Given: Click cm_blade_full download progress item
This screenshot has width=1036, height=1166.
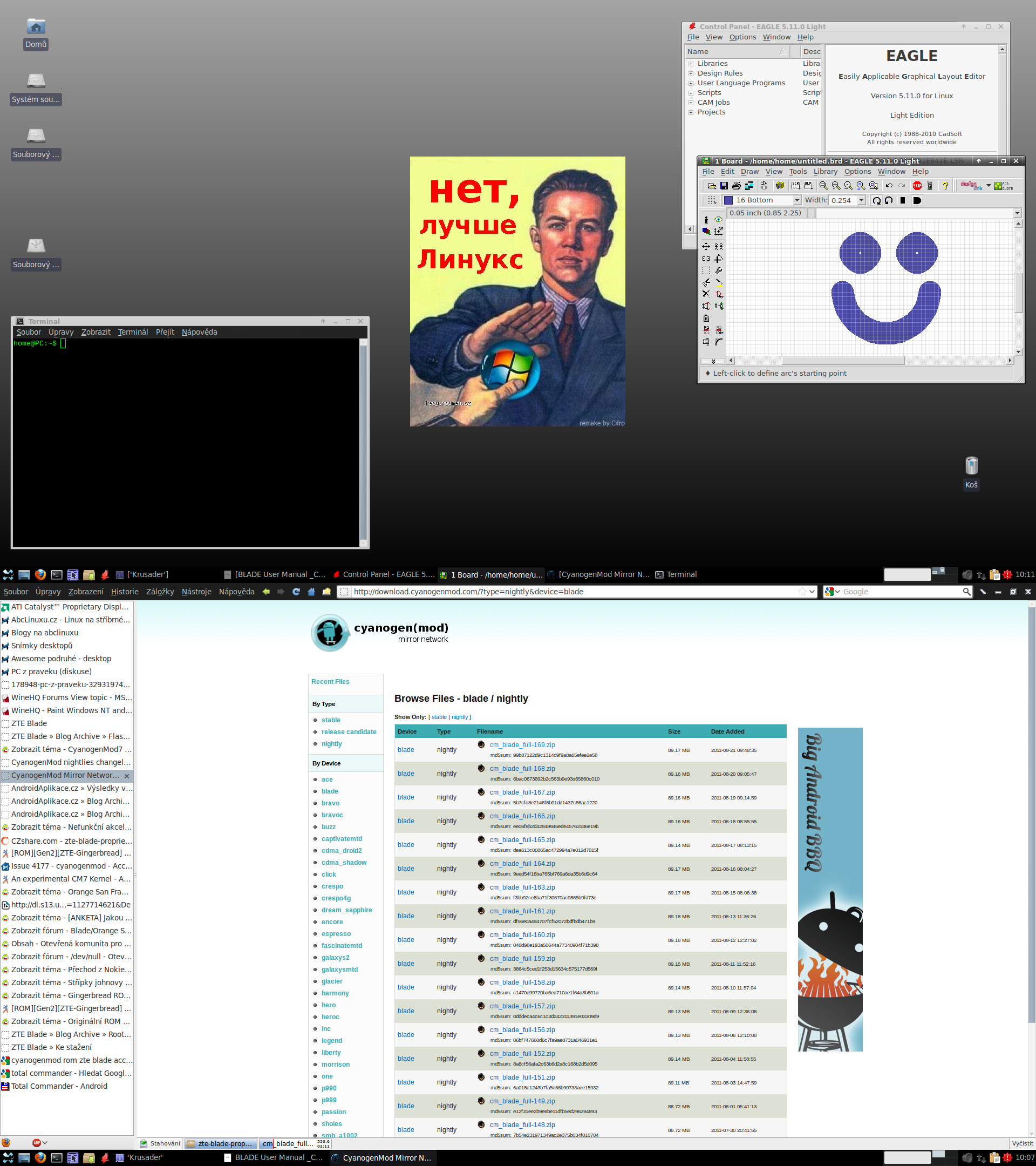Looking at the screenshot, I should click(295, 1143).
